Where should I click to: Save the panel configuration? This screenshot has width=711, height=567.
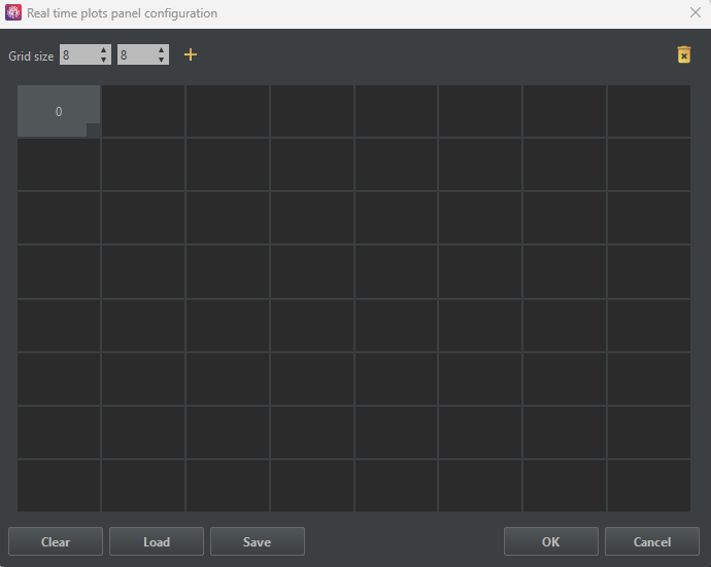pos(257,542)
